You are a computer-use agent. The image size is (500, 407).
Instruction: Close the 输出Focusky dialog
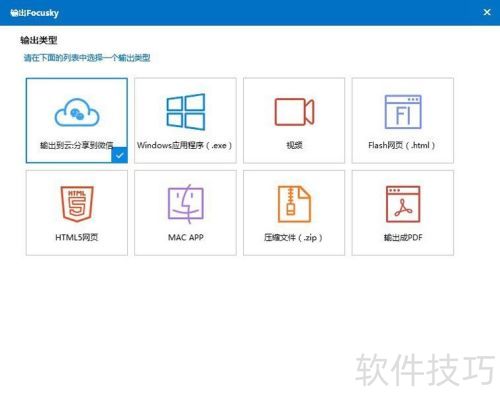click(x=487, y=12)
